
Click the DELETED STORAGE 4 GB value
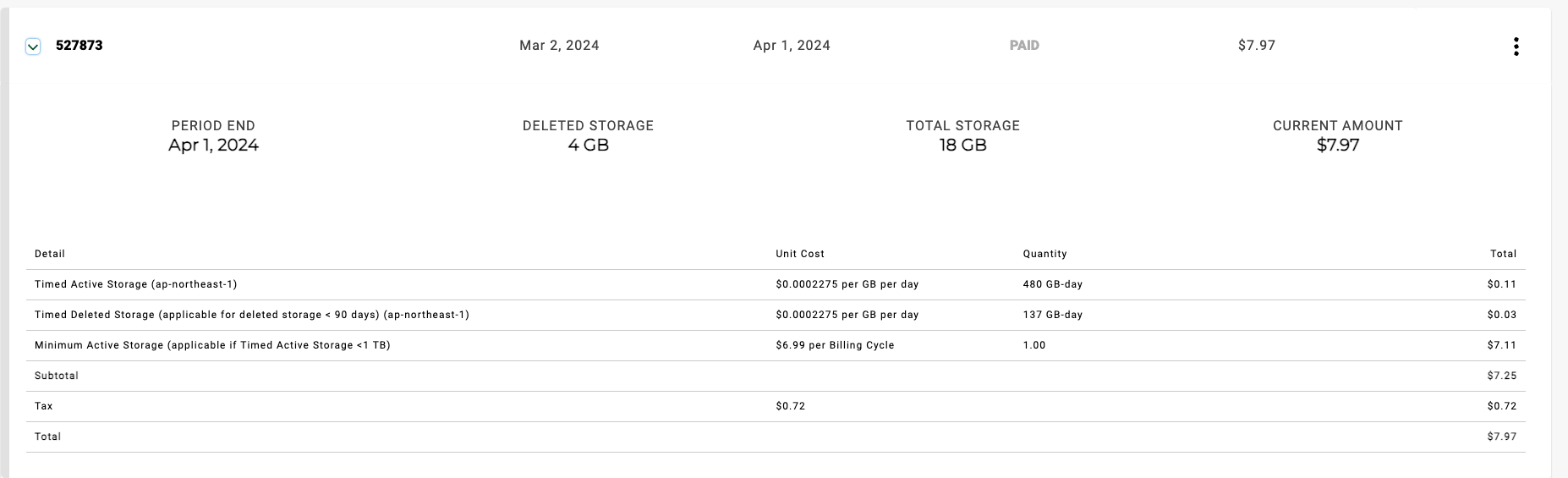pos(589,146)
